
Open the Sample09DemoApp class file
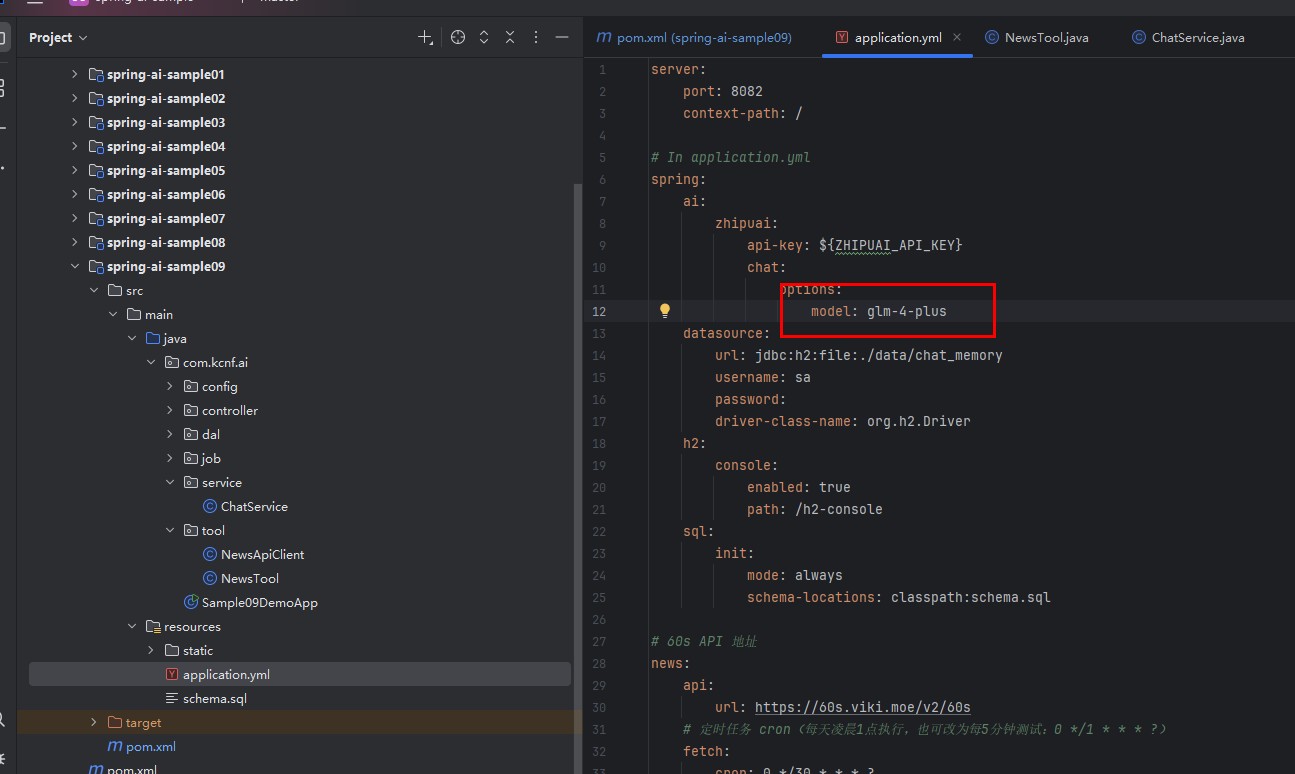(x=259, y=602)
